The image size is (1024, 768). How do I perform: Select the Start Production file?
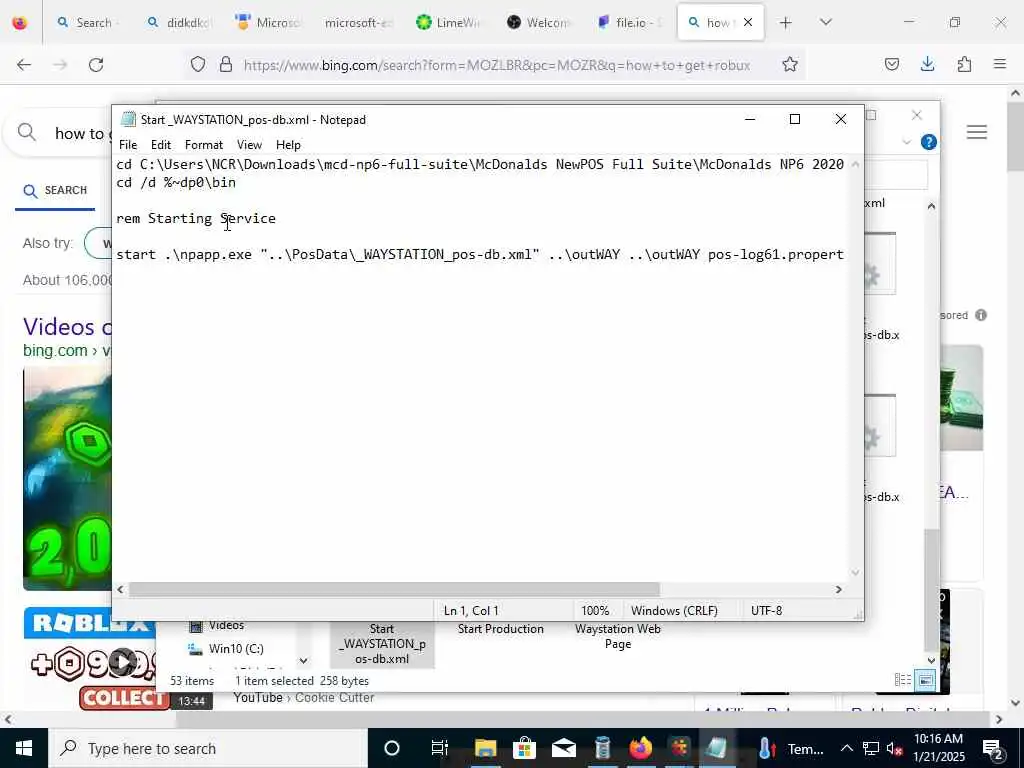pos(500,629)
